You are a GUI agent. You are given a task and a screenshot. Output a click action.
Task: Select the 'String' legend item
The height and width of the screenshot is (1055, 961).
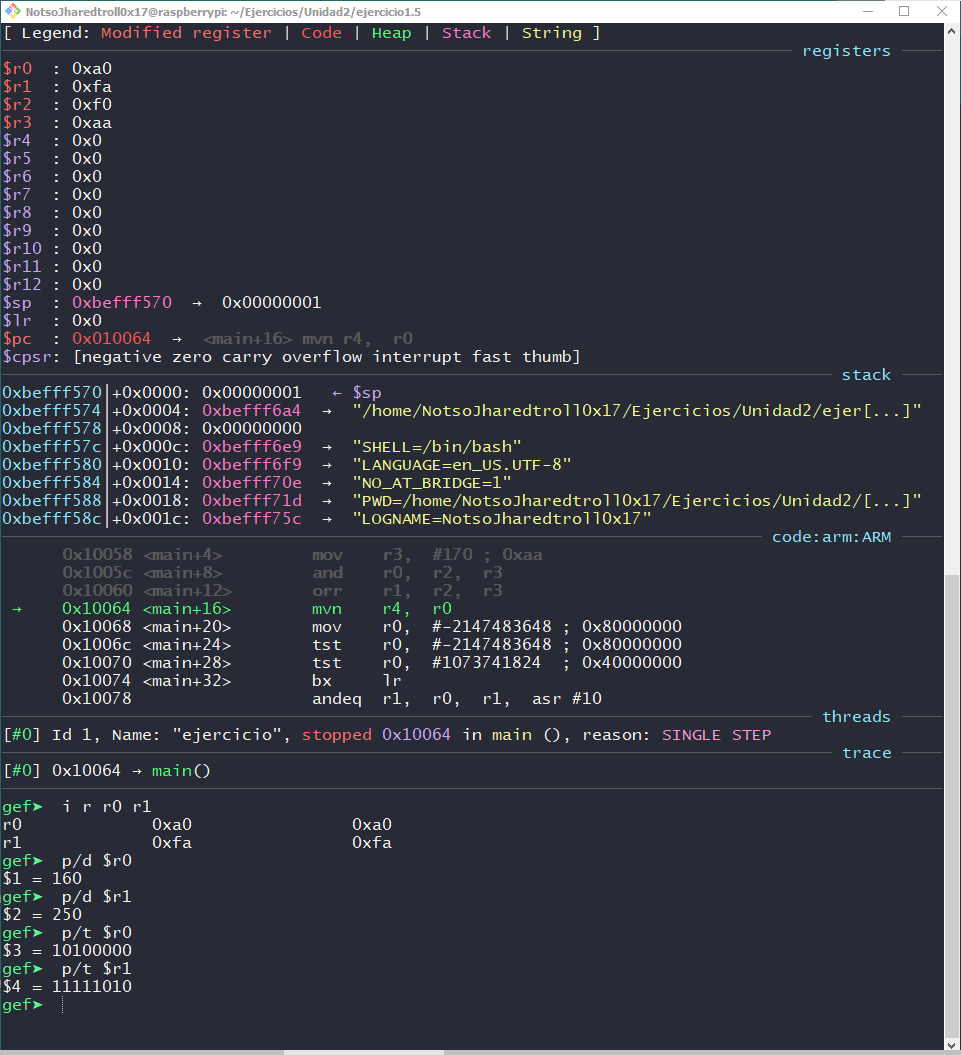coord(556,32)
